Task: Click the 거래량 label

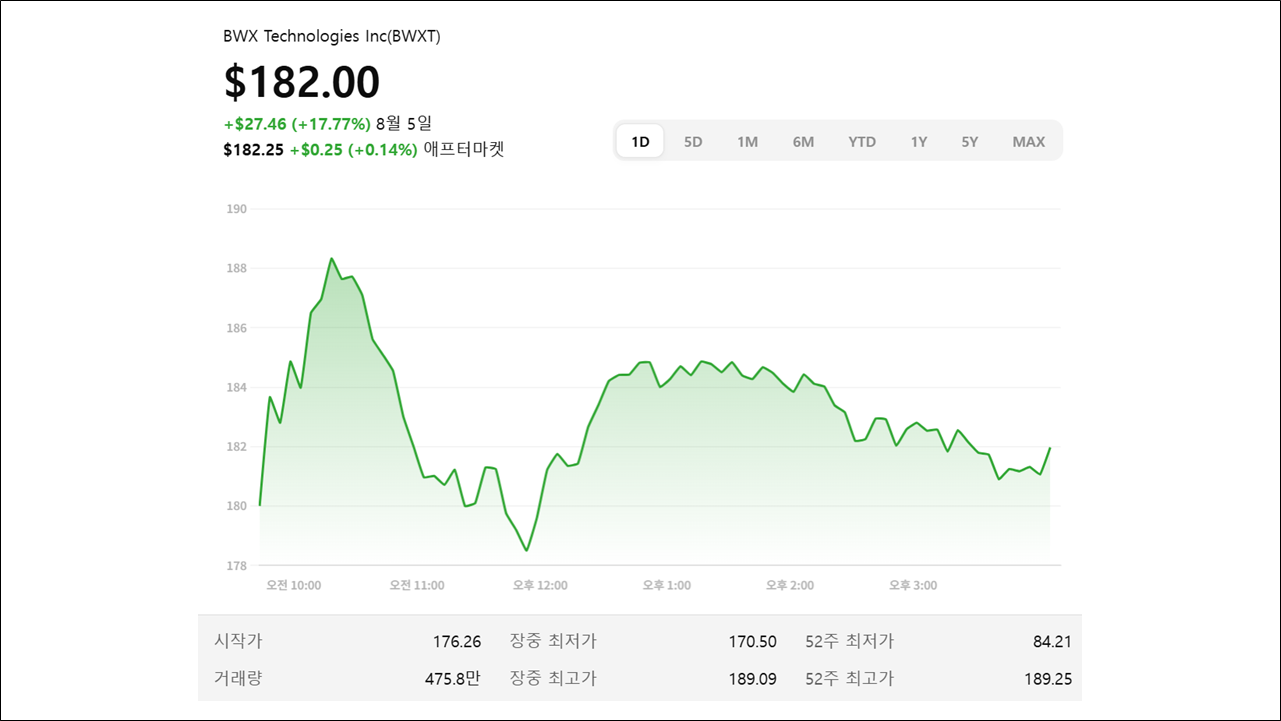Action: point(238,678)
